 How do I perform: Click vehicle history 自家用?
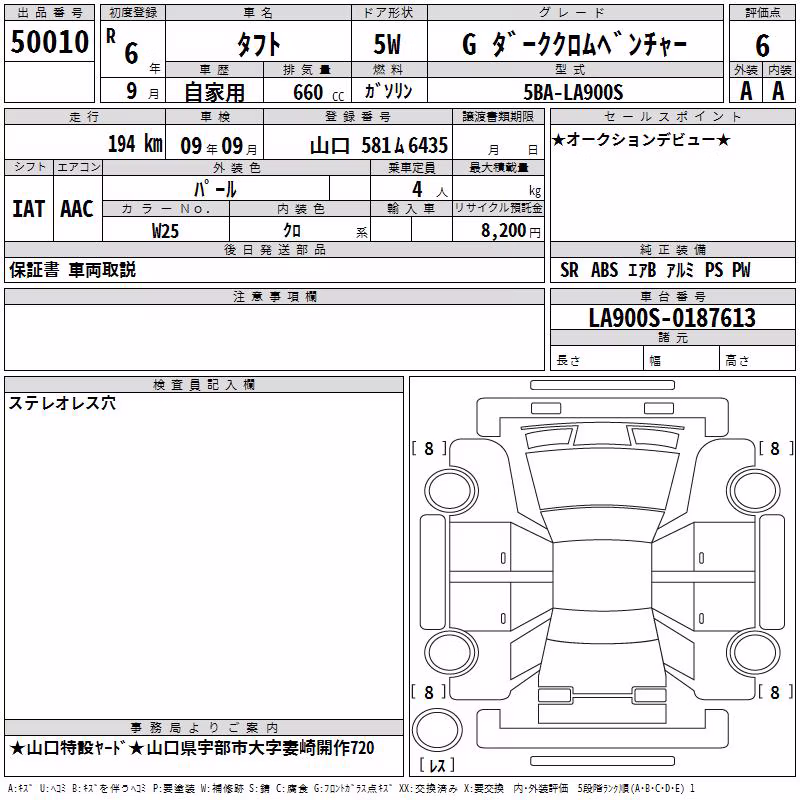click(x=214, y=92)
